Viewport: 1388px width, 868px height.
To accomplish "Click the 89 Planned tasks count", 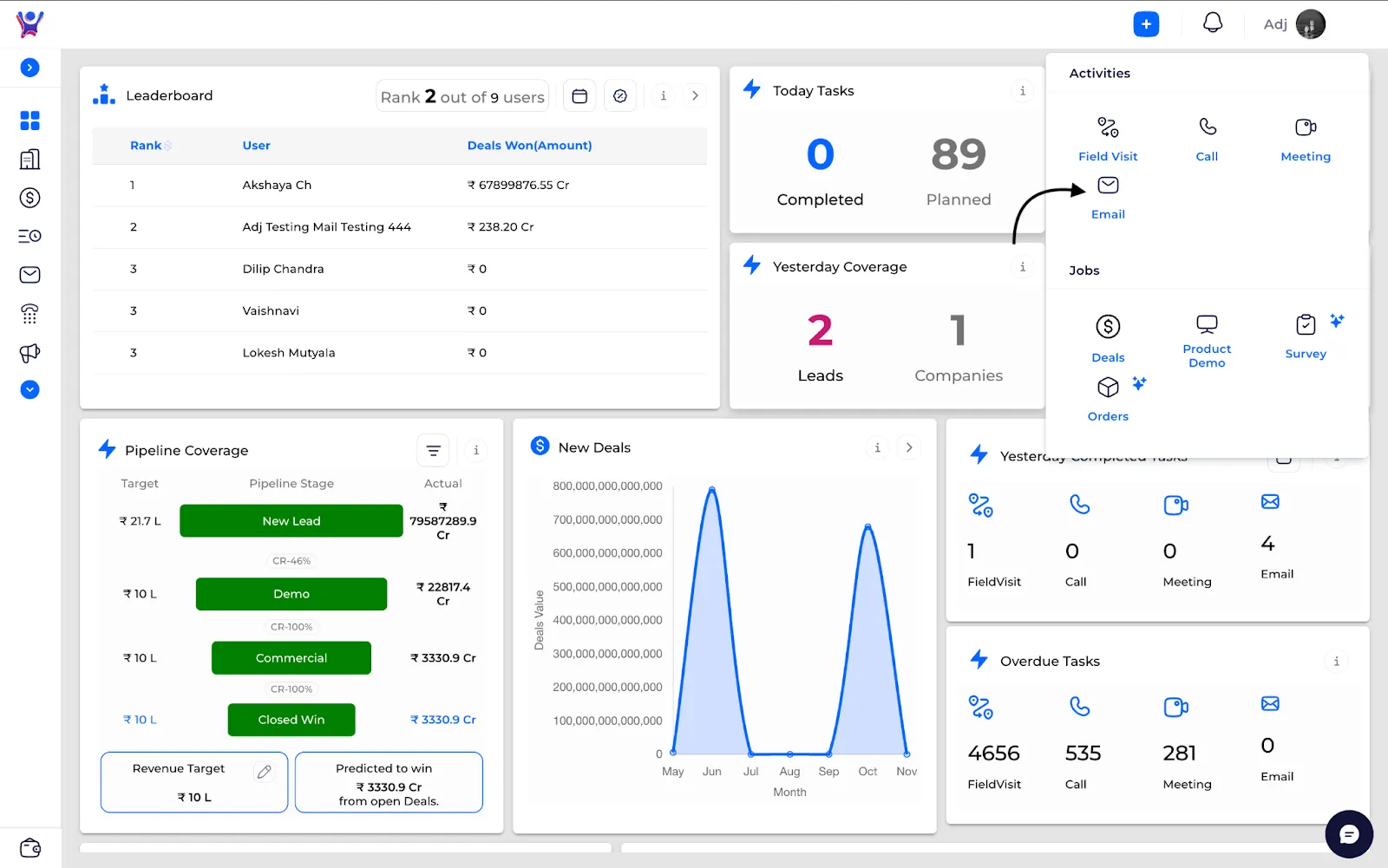I will [x=959, y=155].
